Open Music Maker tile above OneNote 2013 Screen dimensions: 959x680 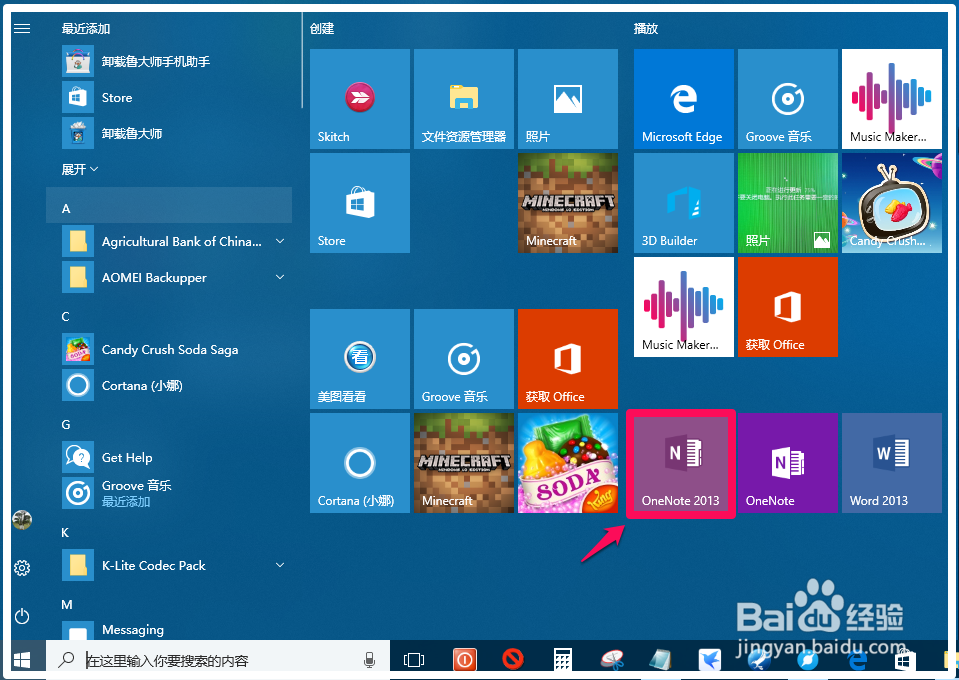[684, 306]
